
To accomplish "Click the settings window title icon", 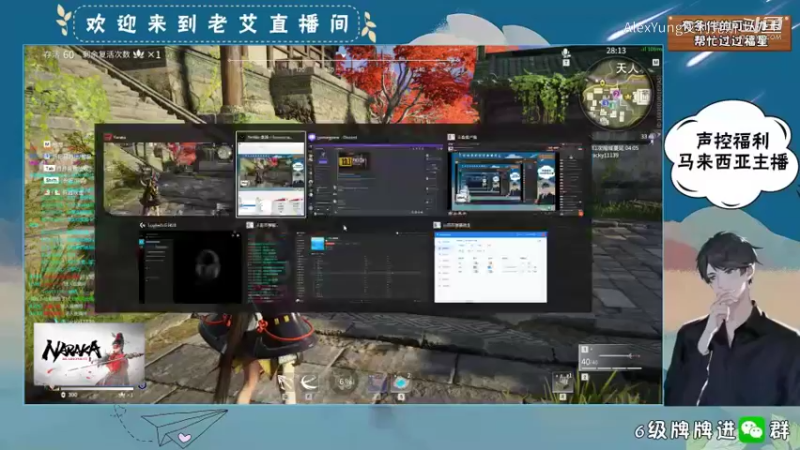I will (x=437, y=225).
